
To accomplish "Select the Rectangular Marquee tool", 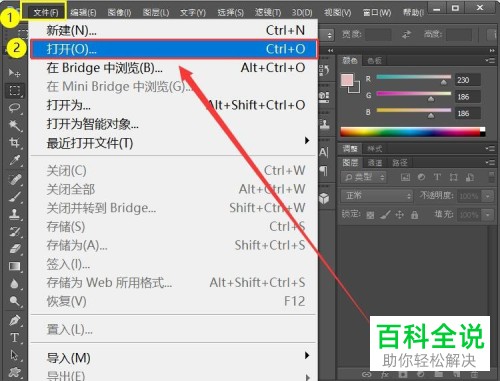I will tap(14, 90).
